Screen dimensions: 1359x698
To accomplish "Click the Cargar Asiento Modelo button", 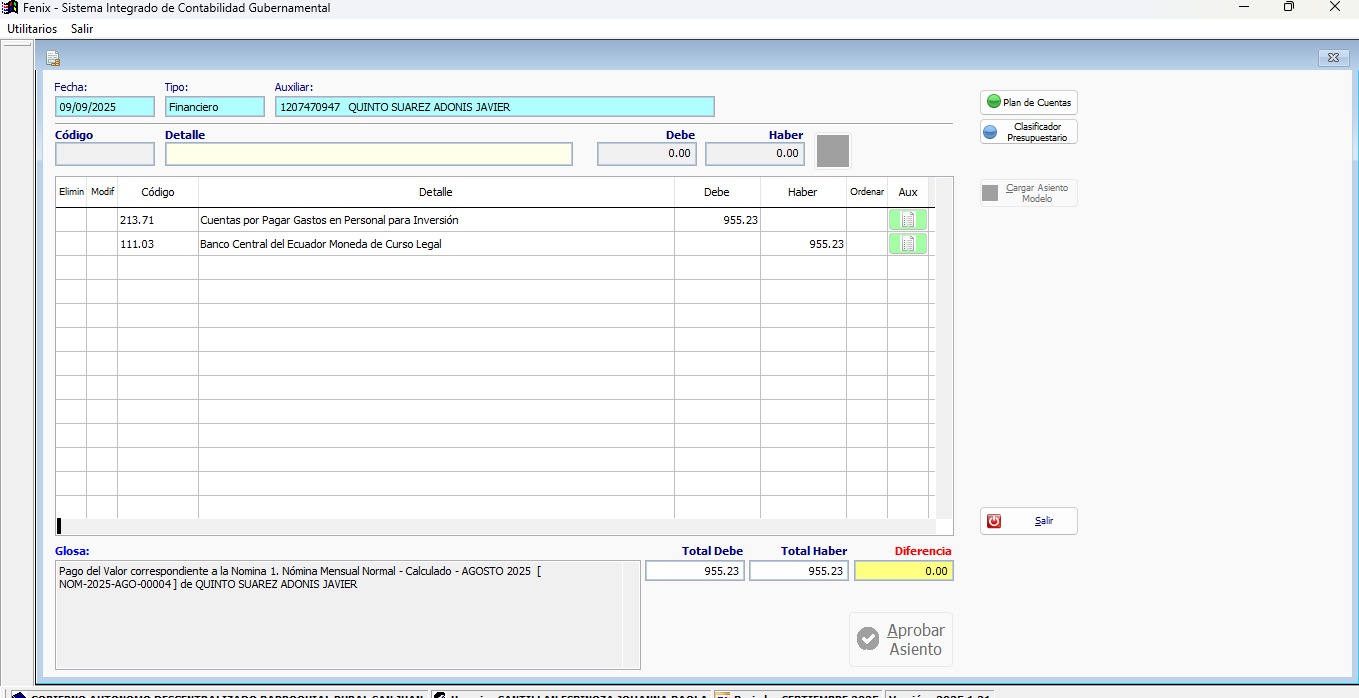I will coord(1028,193).
